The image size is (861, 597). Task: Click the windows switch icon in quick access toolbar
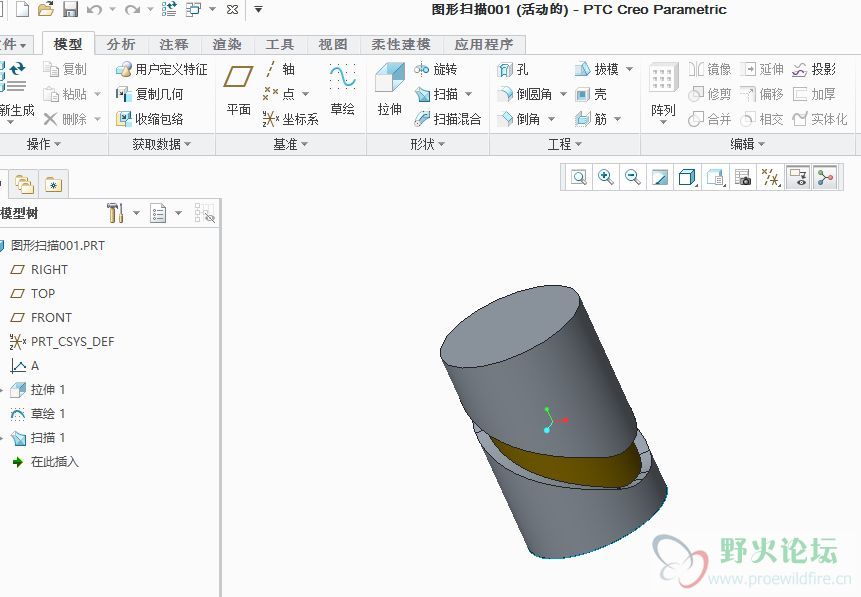193,9
